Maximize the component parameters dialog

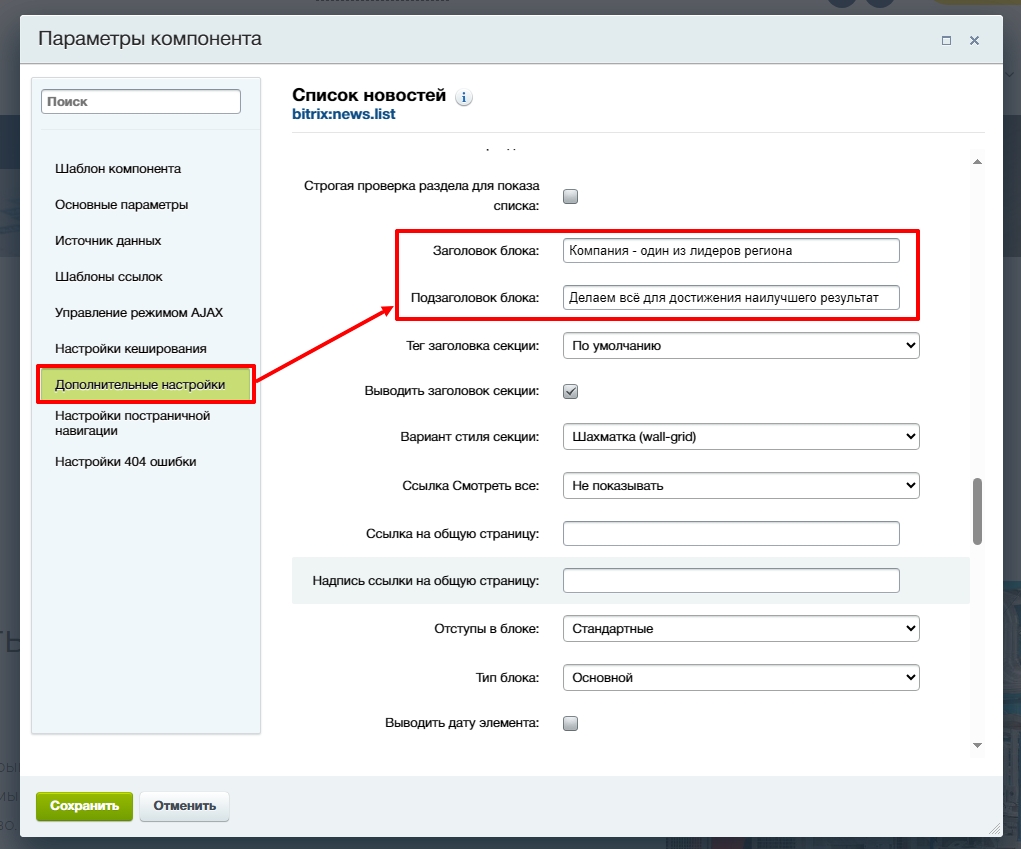(946, 41)
